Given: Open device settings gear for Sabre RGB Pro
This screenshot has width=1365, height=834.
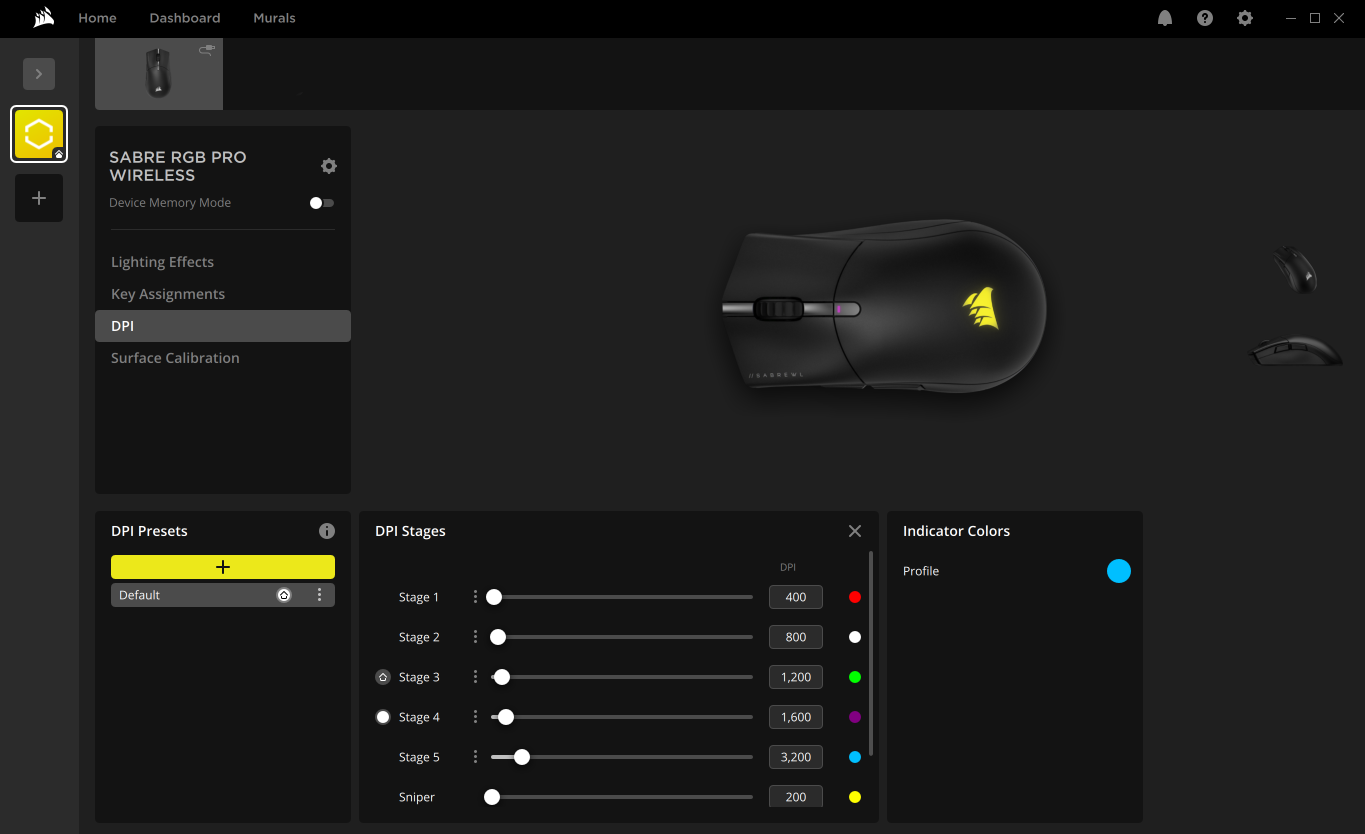Looking at the screenshot, I should [x=329, y=166].
